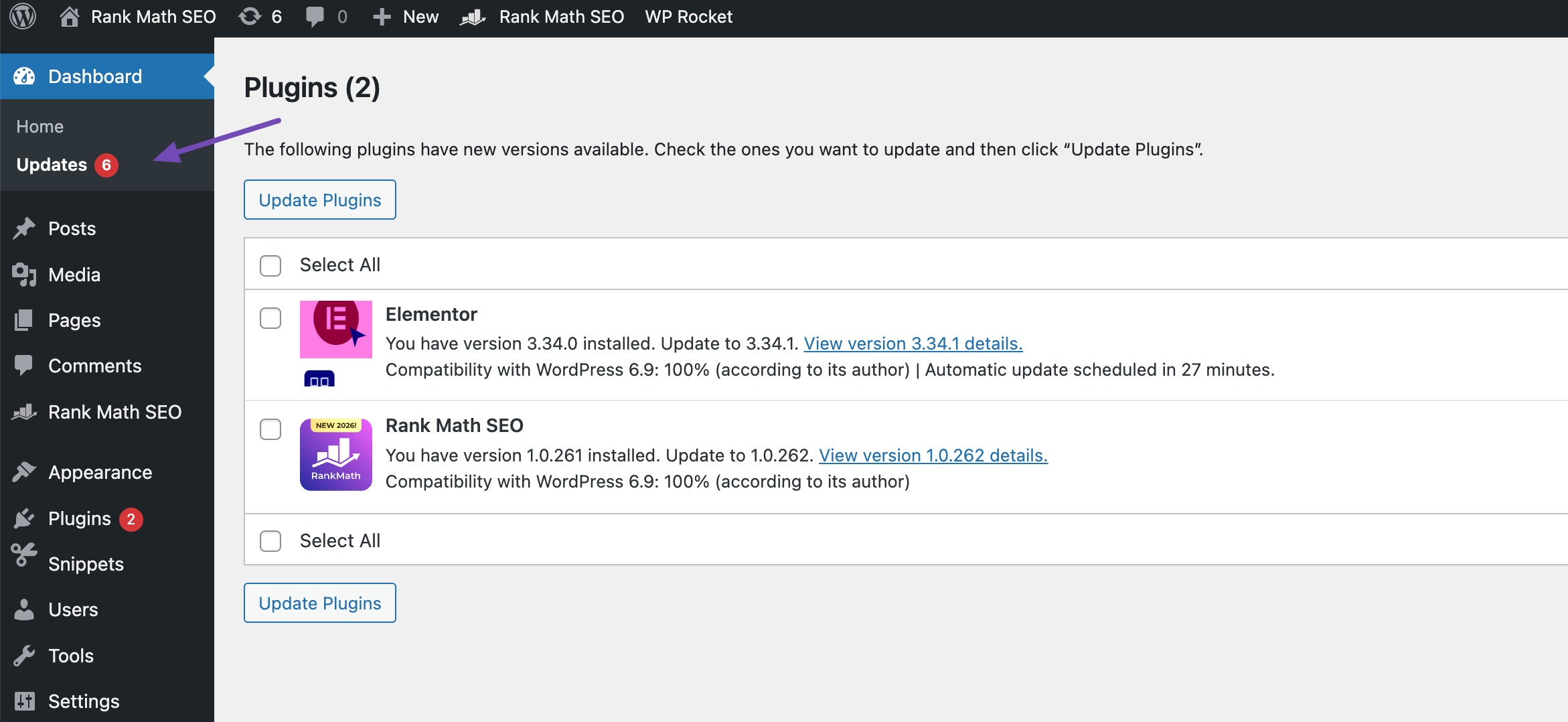Open the Rank Math SEO admin bar icon
Viewport: 1568px width, 722px height.
click(474, 17)
